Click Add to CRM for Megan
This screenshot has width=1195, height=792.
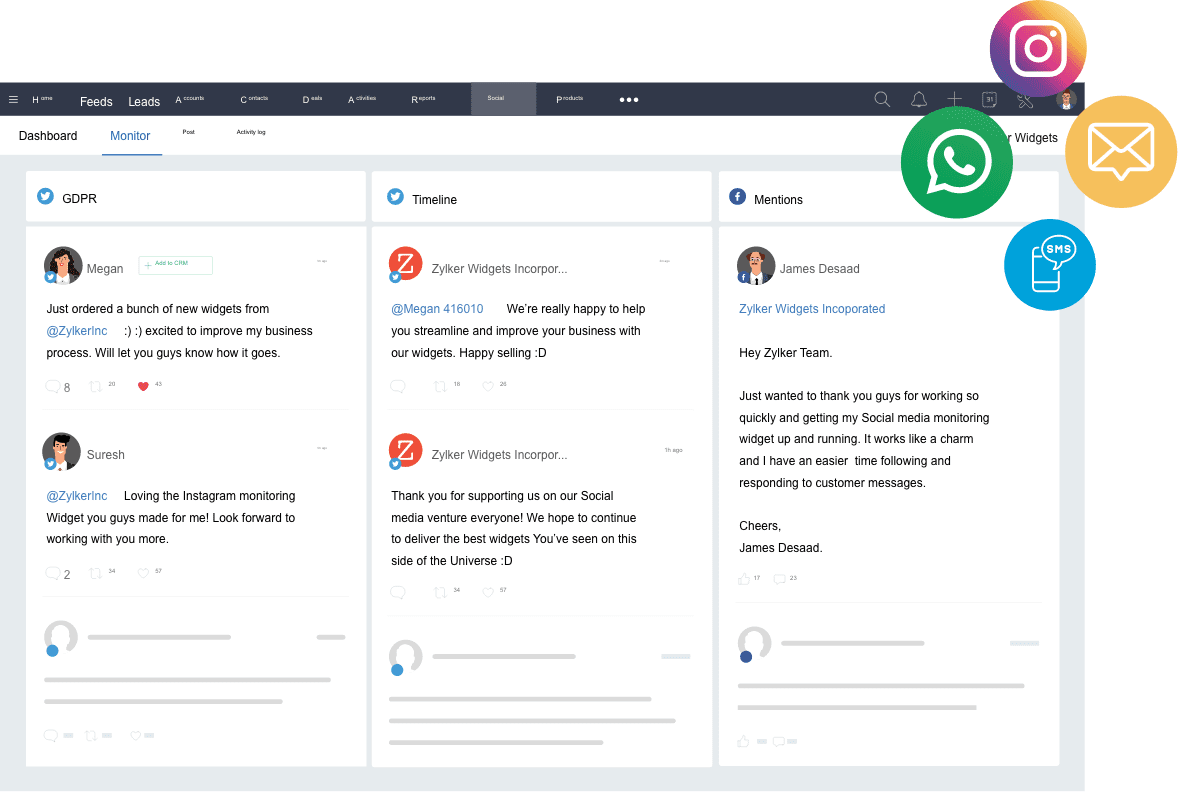pos(175,265)
